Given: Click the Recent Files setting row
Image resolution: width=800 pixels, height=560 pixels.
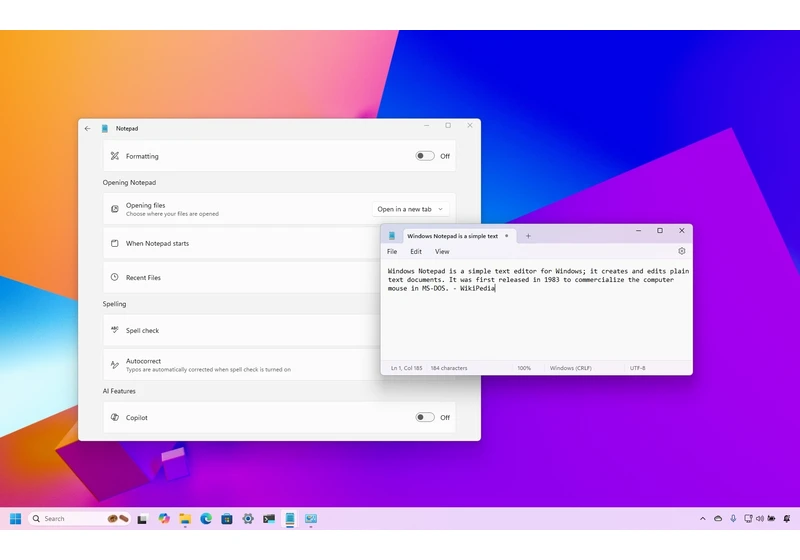Looking at the screenshot, I should pos(242,277).
